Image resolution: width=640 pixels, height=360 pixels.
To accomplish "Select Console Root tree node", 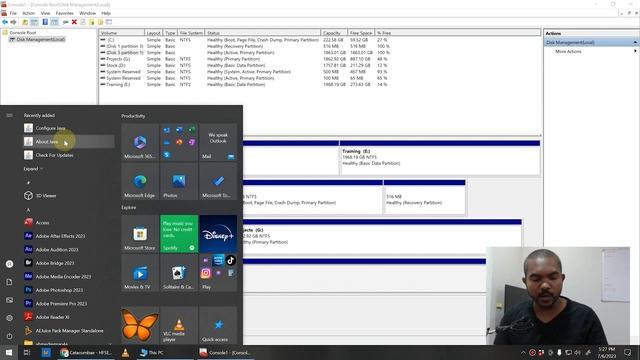I will [23, 32].
